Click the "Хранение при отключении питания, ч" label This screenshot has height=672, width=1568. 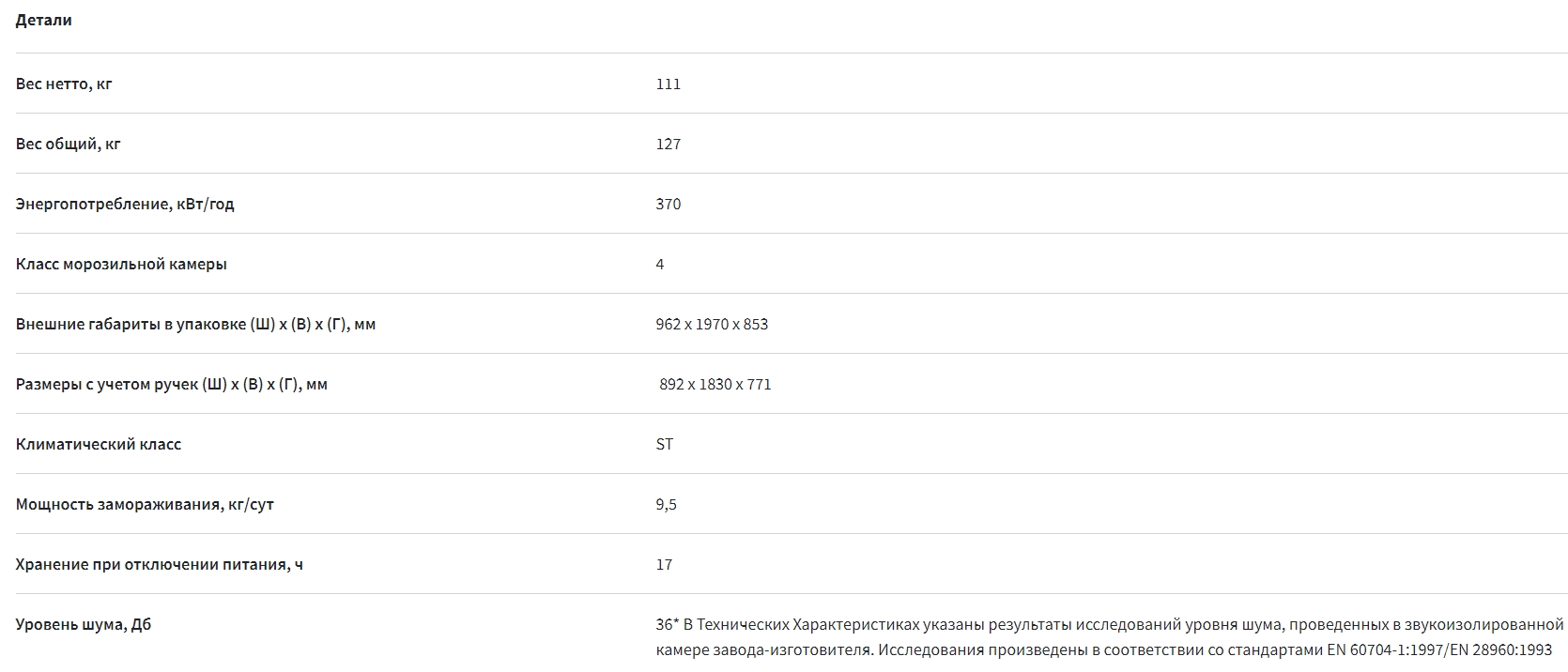[160, 565]
